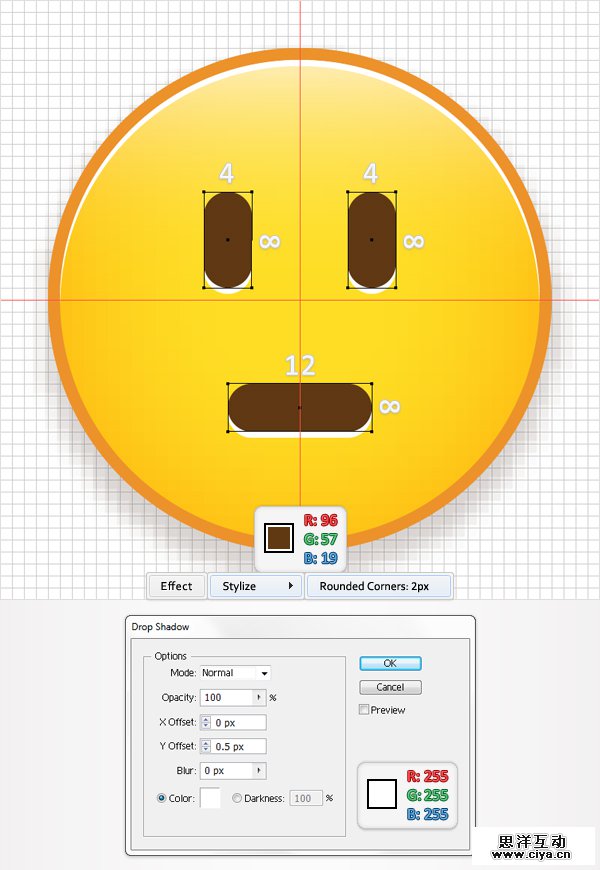
Task: Open the Stylize submenu
Action: pos(256,586)
